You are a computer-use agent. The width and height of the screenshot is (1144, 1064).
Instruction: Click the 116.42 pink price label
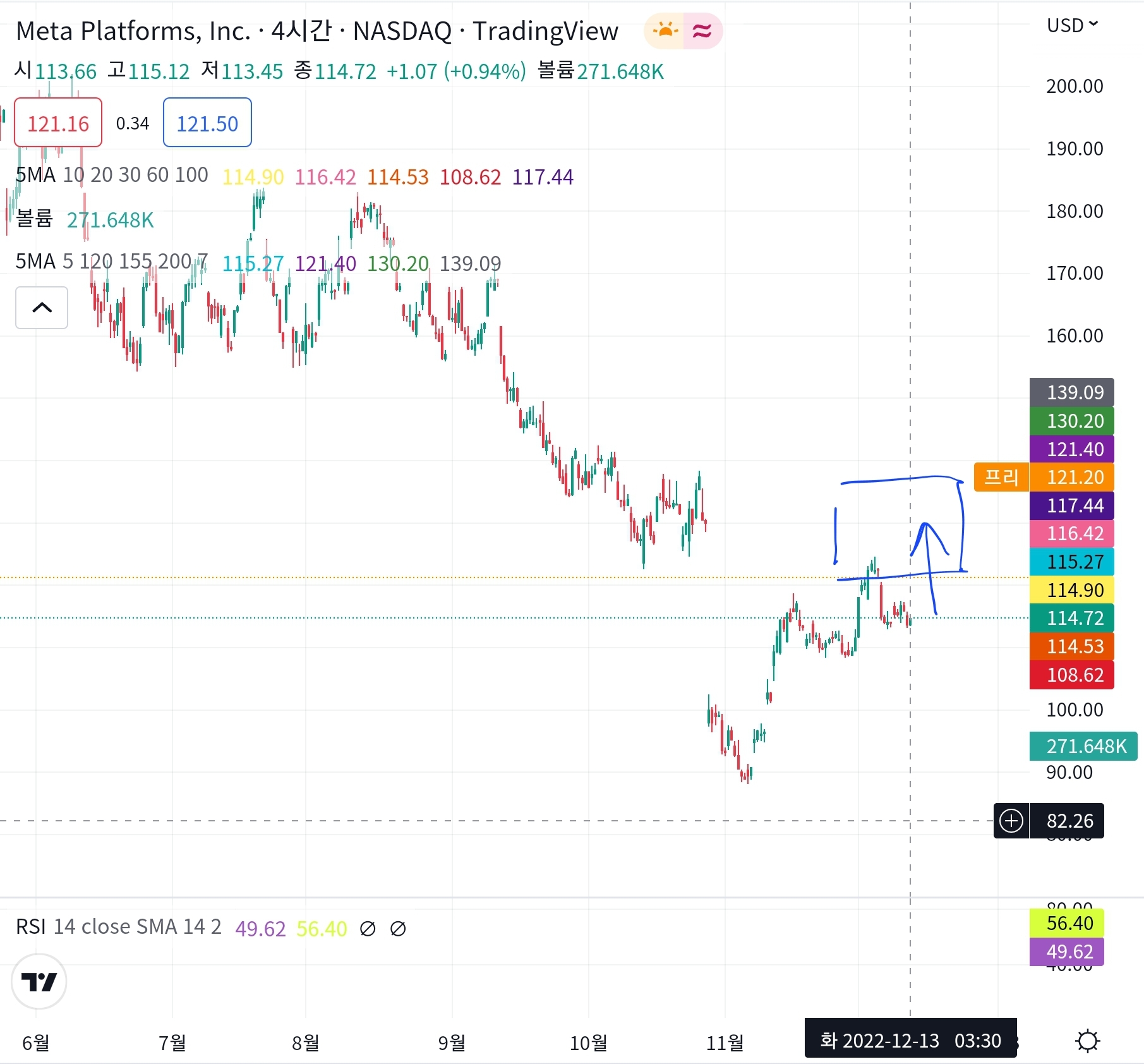1071,533
